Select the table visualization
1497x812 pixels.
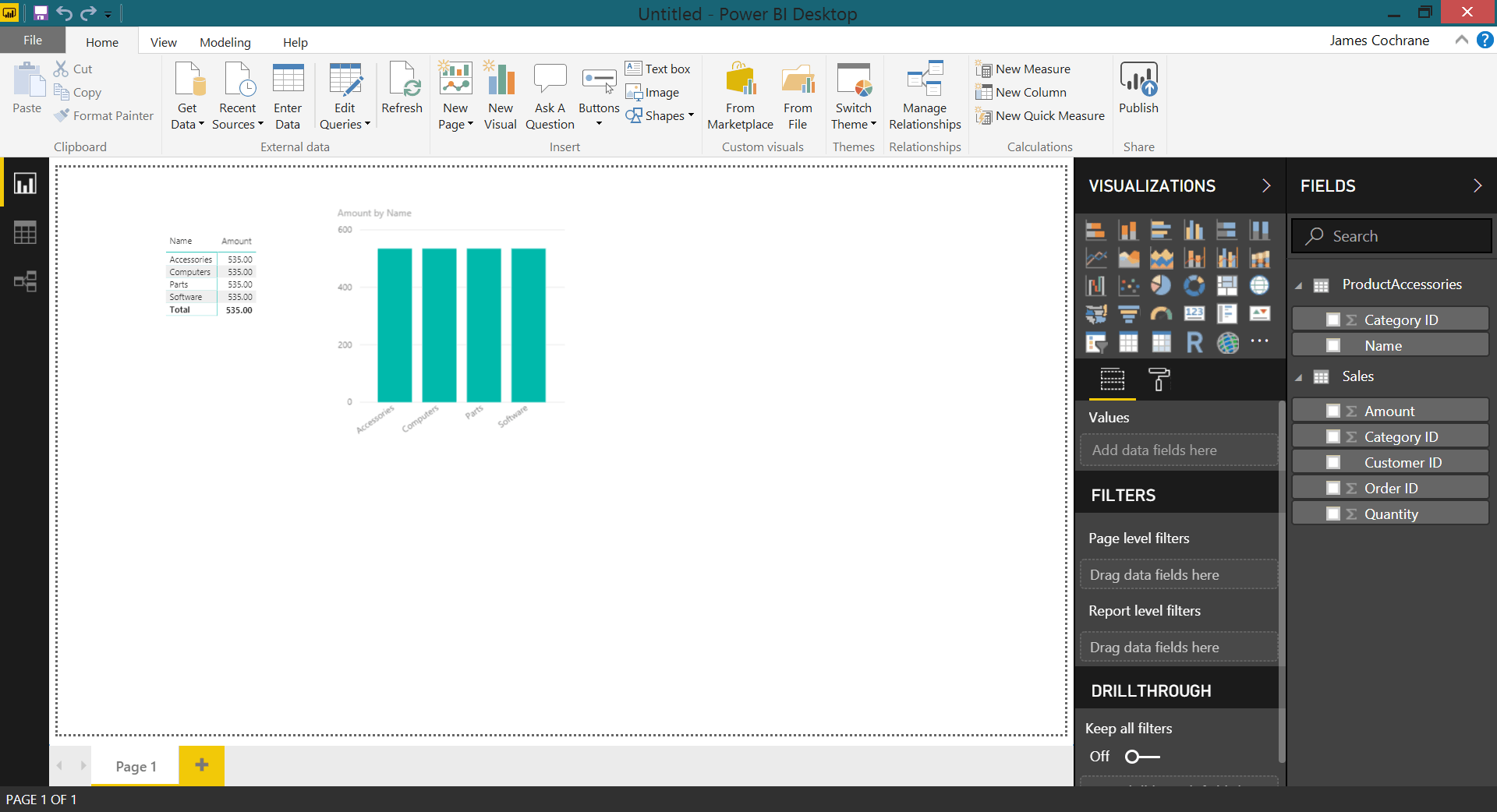[1128, 342]
